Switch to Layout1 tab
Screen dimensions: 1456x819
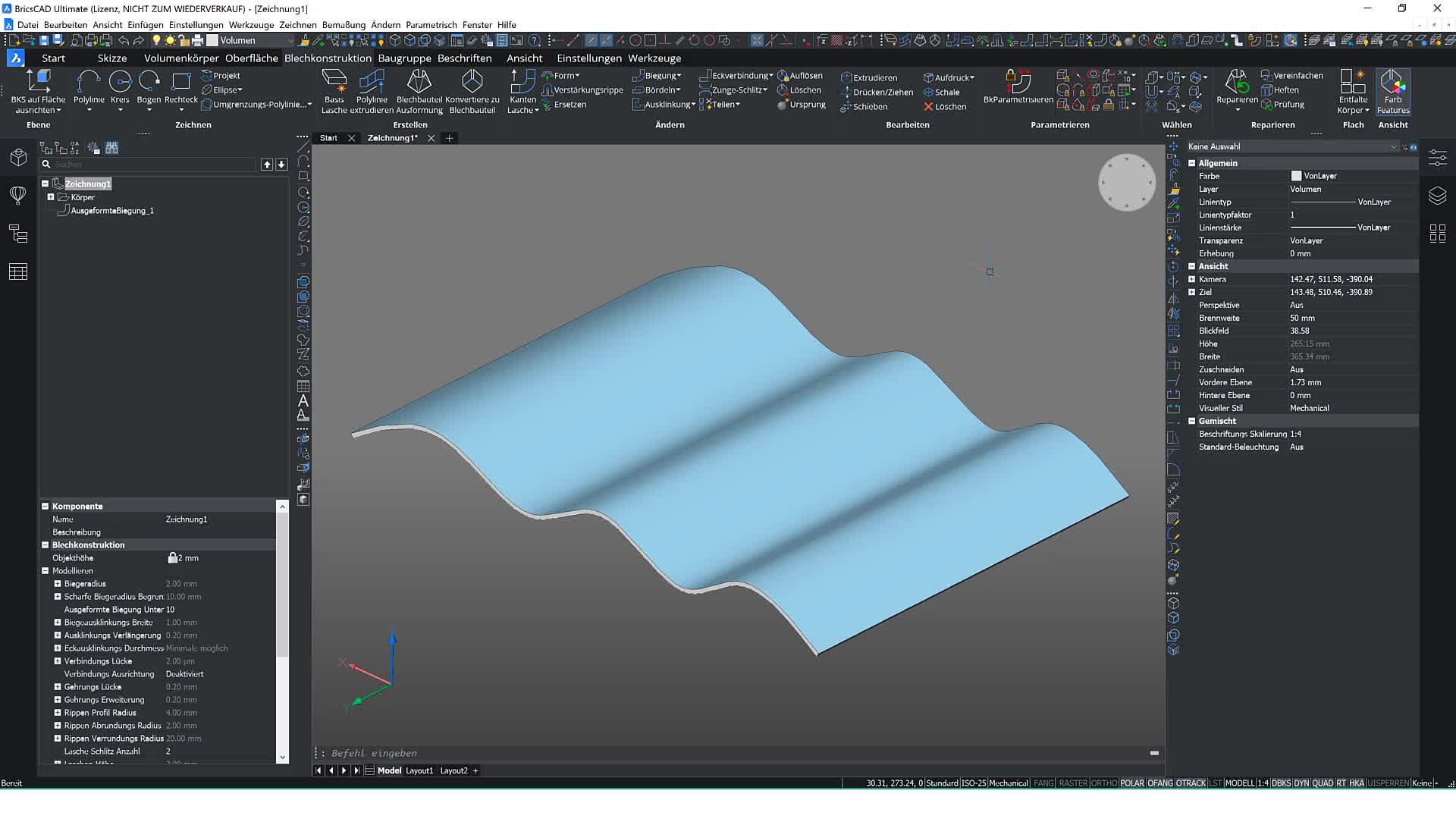(419, 770)
